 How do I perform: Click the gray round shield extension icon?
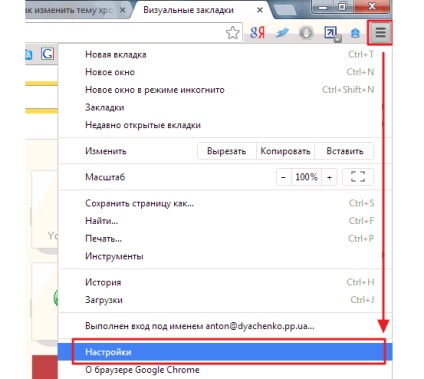(x=306, y=33)
